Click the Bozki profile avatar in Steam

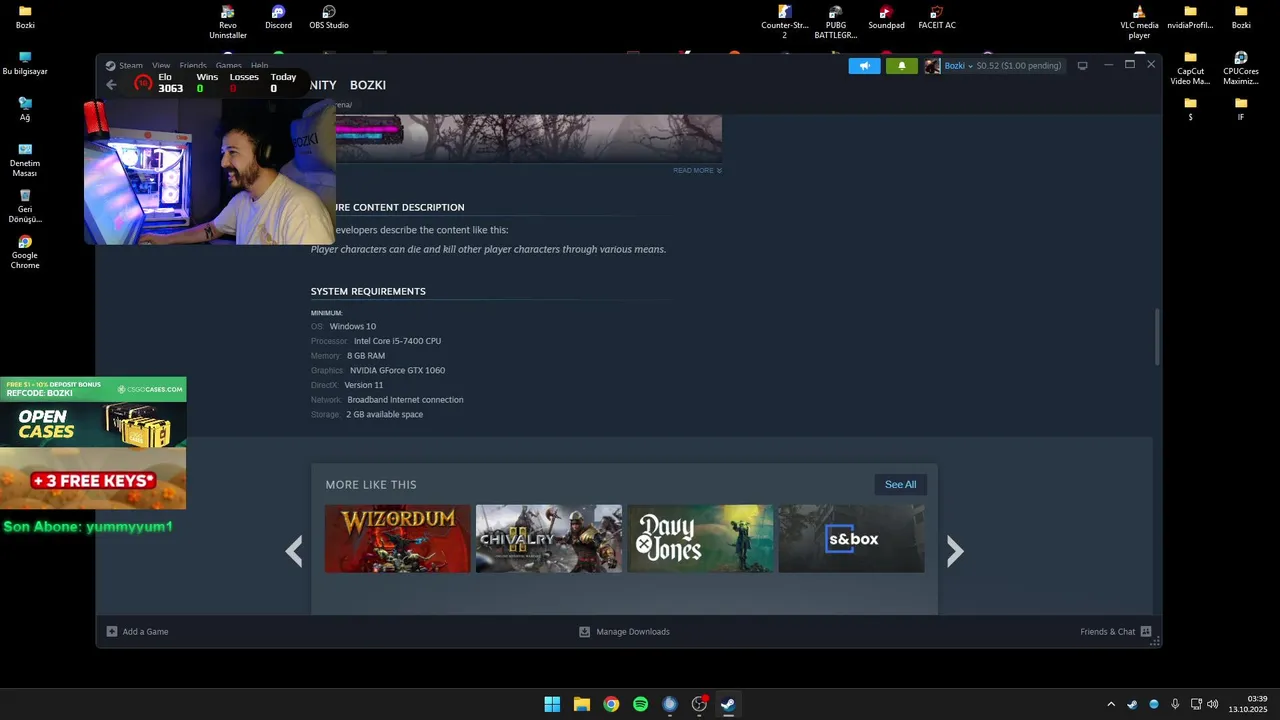tap(932, 66)
